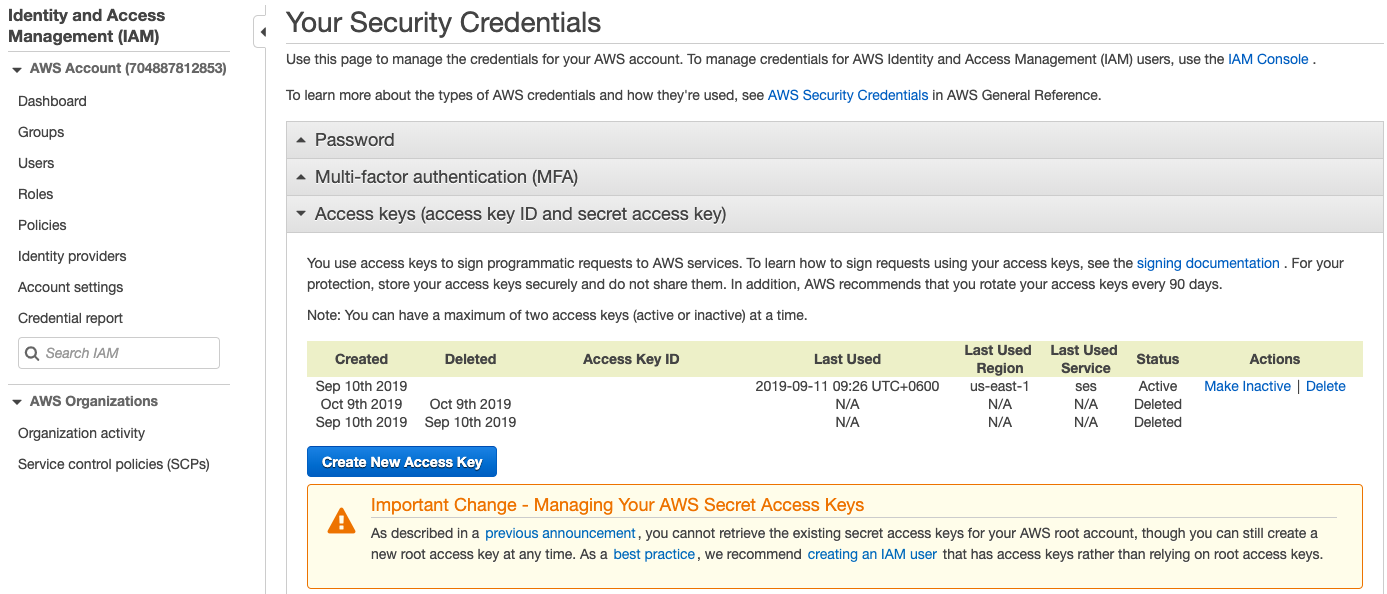This screenshot has height=594, width=1387.
Task: Click the orange warning triangle icon
Action: coord(341,521)
